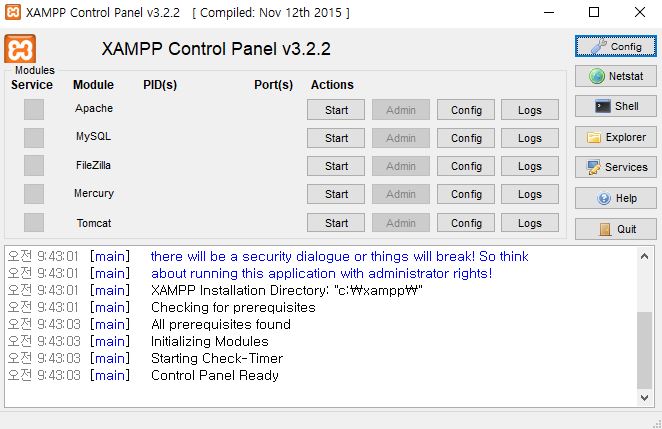Open Help with the question mark icon
This screenshot has height=429, width=662.
coord(616,198)
